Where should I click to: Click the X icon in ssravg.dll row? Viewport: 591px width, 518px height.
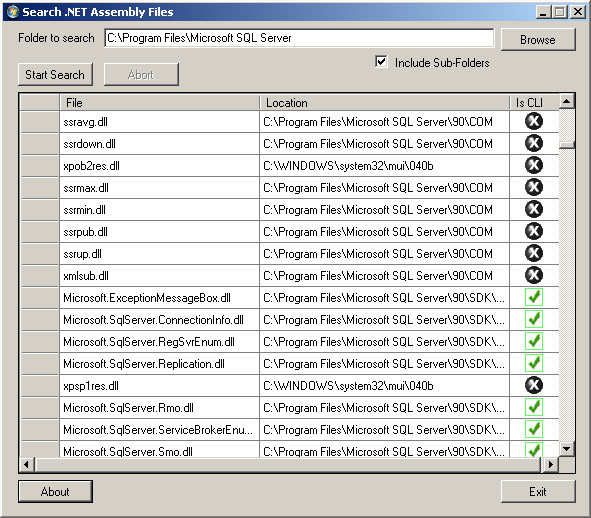(x=534, y=121)
